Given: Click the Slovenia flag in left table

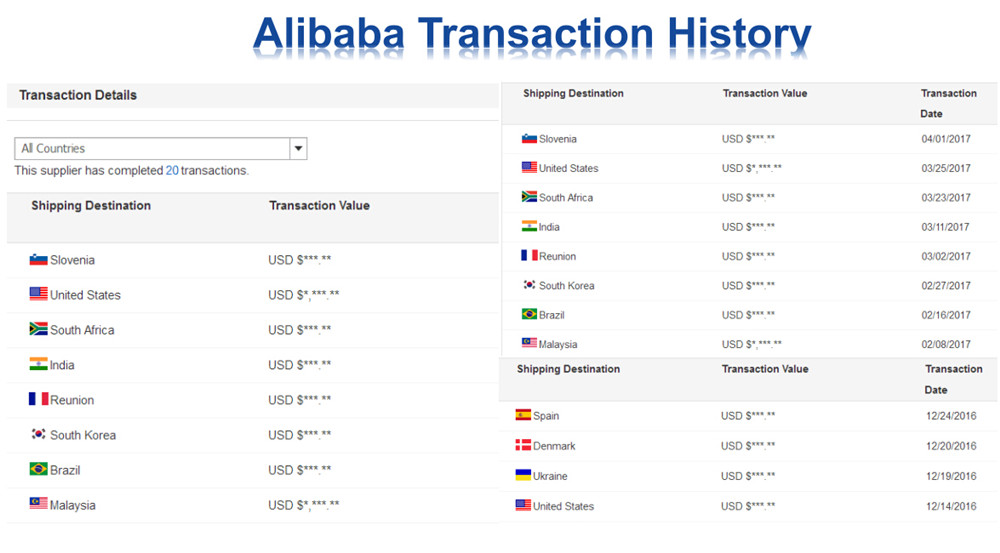Looking at the screenshot, I should 38,260.
